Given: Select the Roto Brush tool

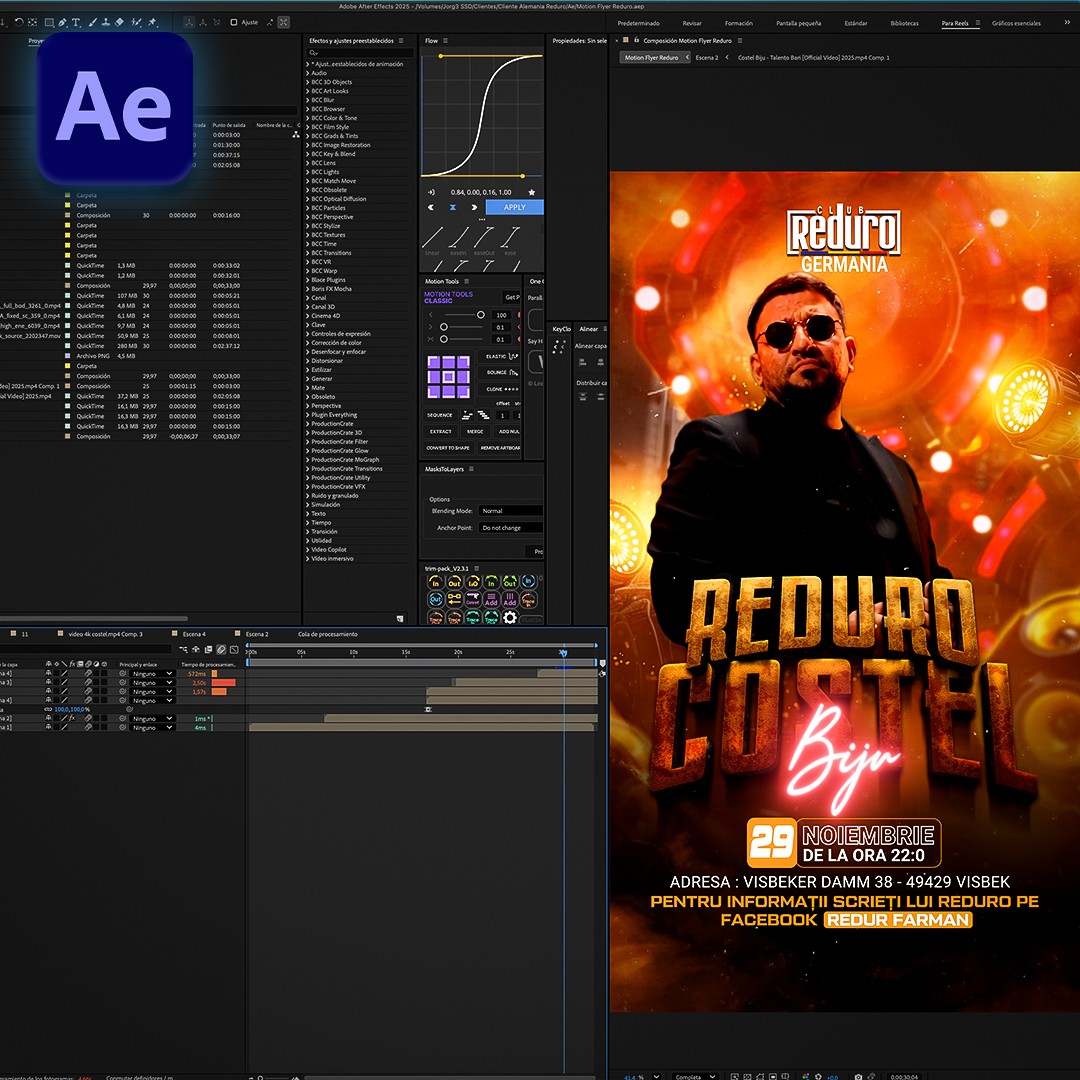Looking at the screenshot, I should (137, 22).
